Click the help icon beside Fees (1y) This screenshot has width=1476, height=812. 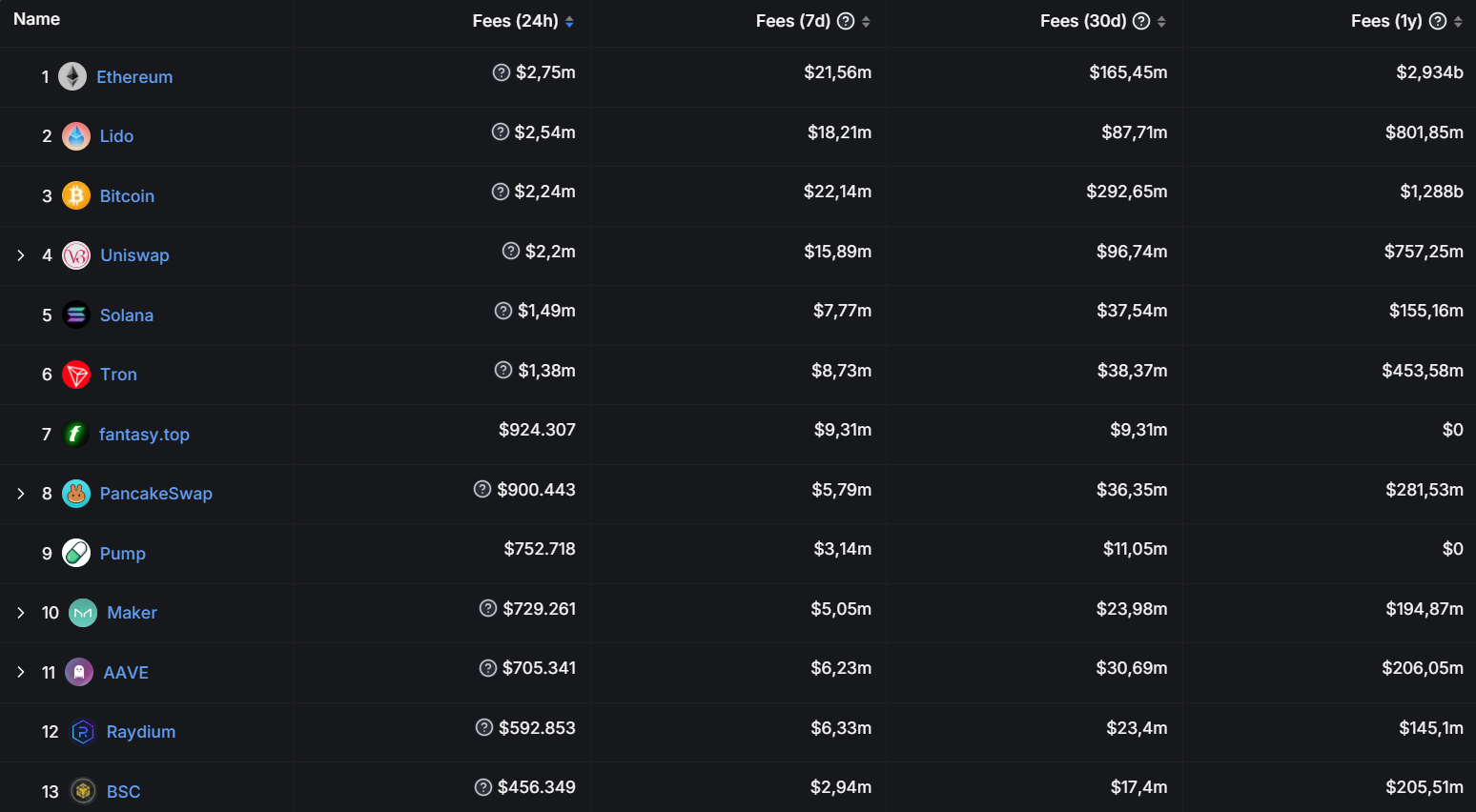pyautogui.click(x=1438, y=21)
